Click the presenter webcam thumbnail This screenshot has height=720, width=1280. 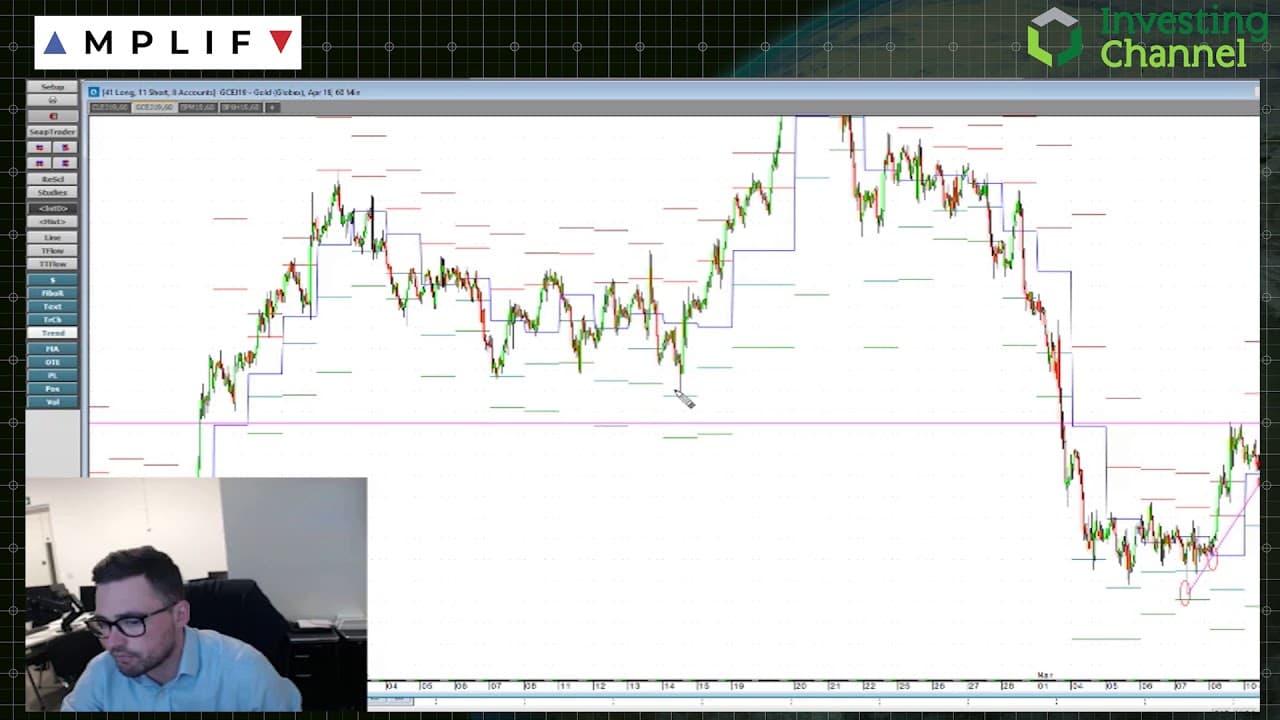tap(196, 594)
